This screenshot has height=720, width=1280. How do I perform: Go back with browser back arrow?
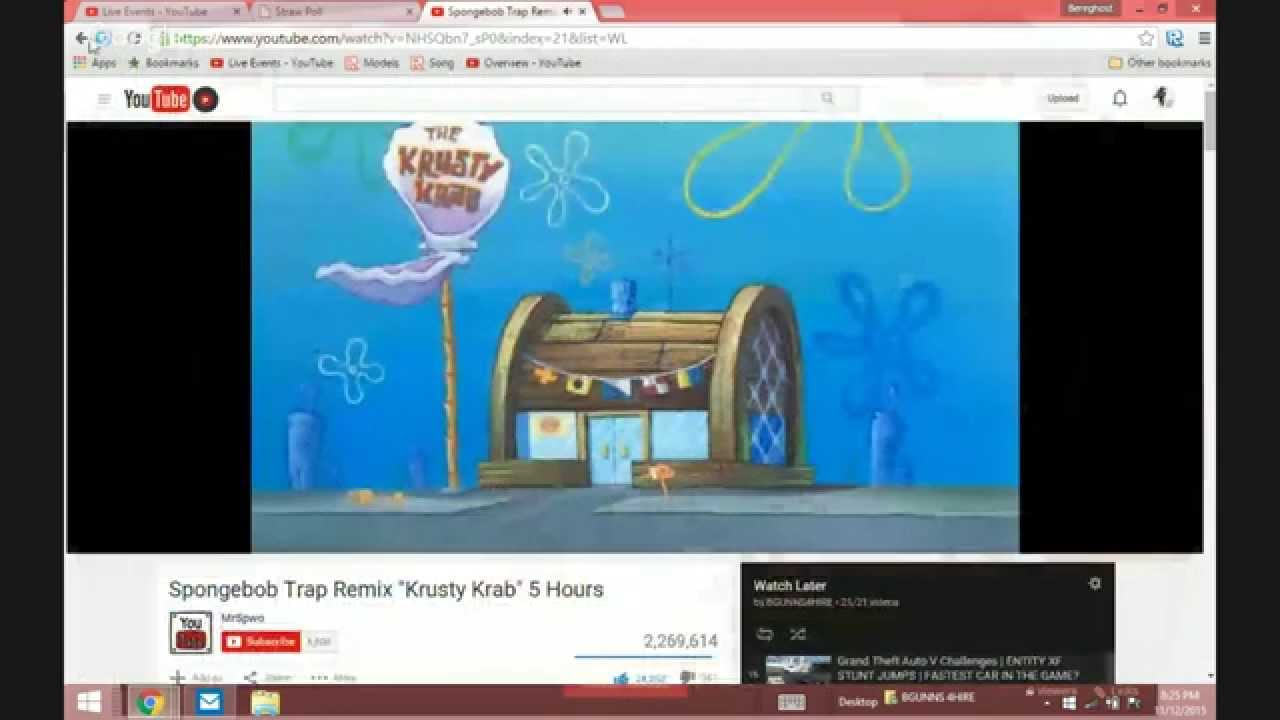coord(81,38)
